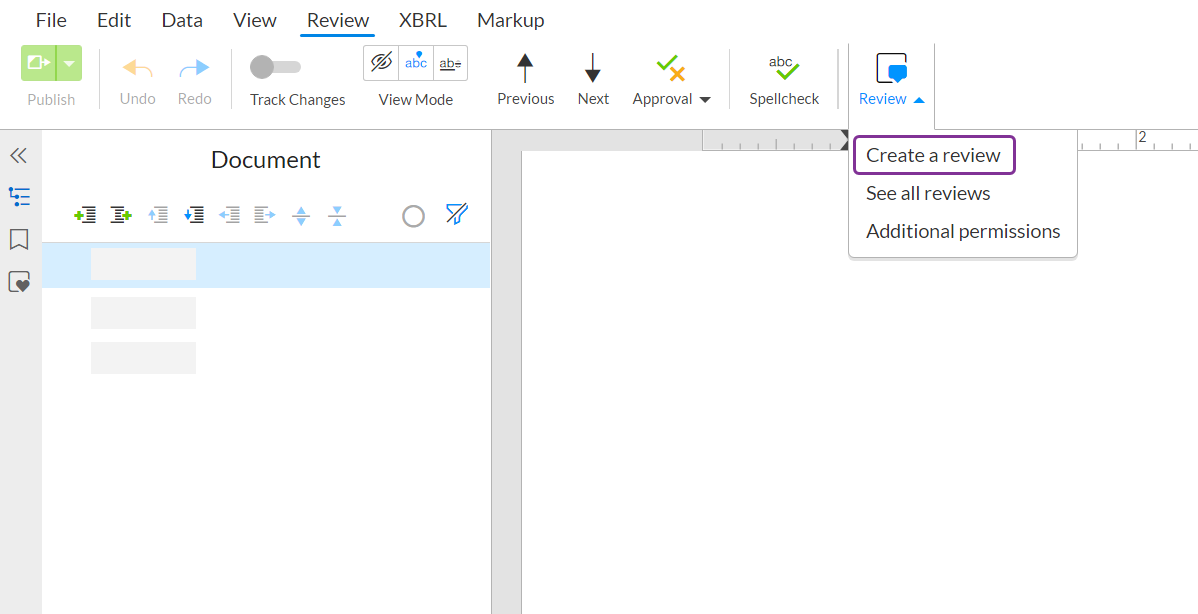
Task: Toggle the abc view mode option
Action: click(415, 61)
